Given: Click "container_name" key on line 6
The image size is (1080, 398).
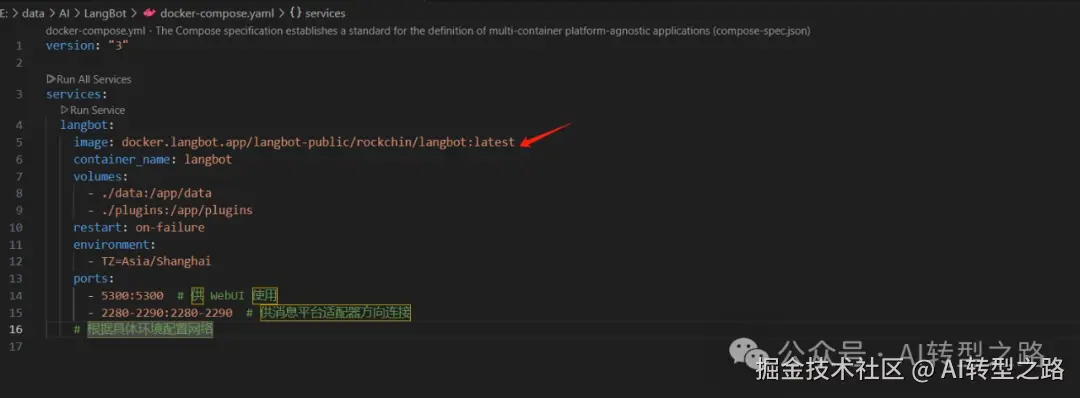Looking at the screenshot, I should tap(122, 159).
